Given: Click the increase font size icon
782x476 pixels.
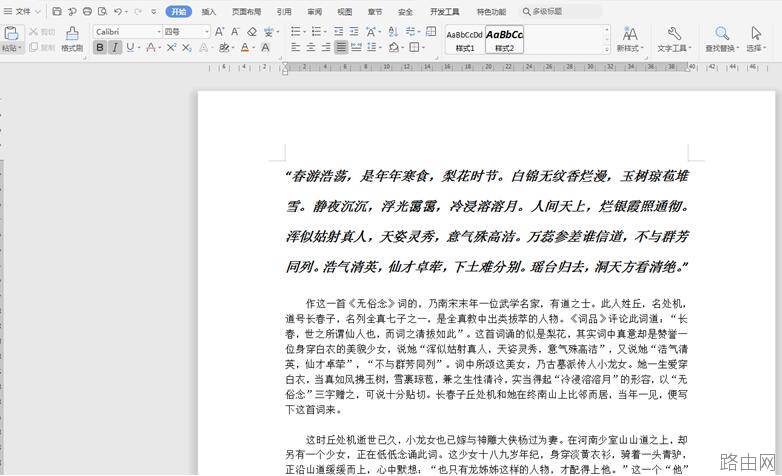Looking at the screenshot, I should 219,32.
